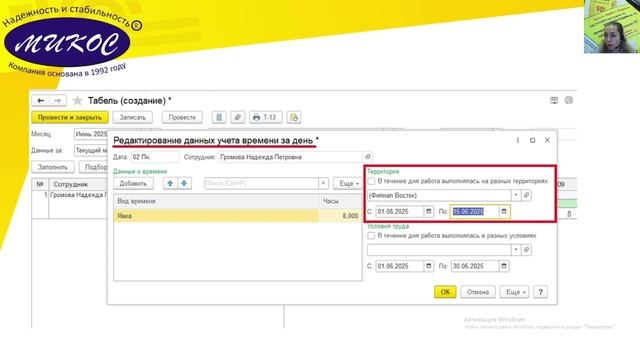The height and width of the screenshot is (360, 640).
Task: Expand the empty Условия труда dropdown
Action: [516, 250]
